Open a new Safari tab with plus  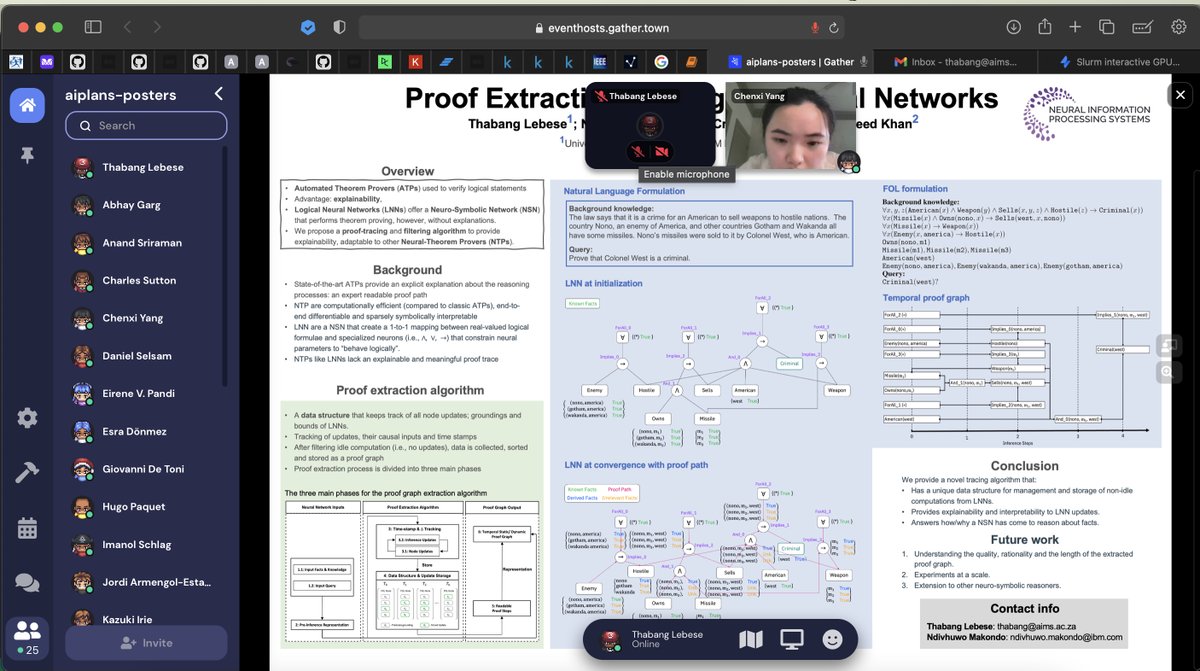(1075, 27)
